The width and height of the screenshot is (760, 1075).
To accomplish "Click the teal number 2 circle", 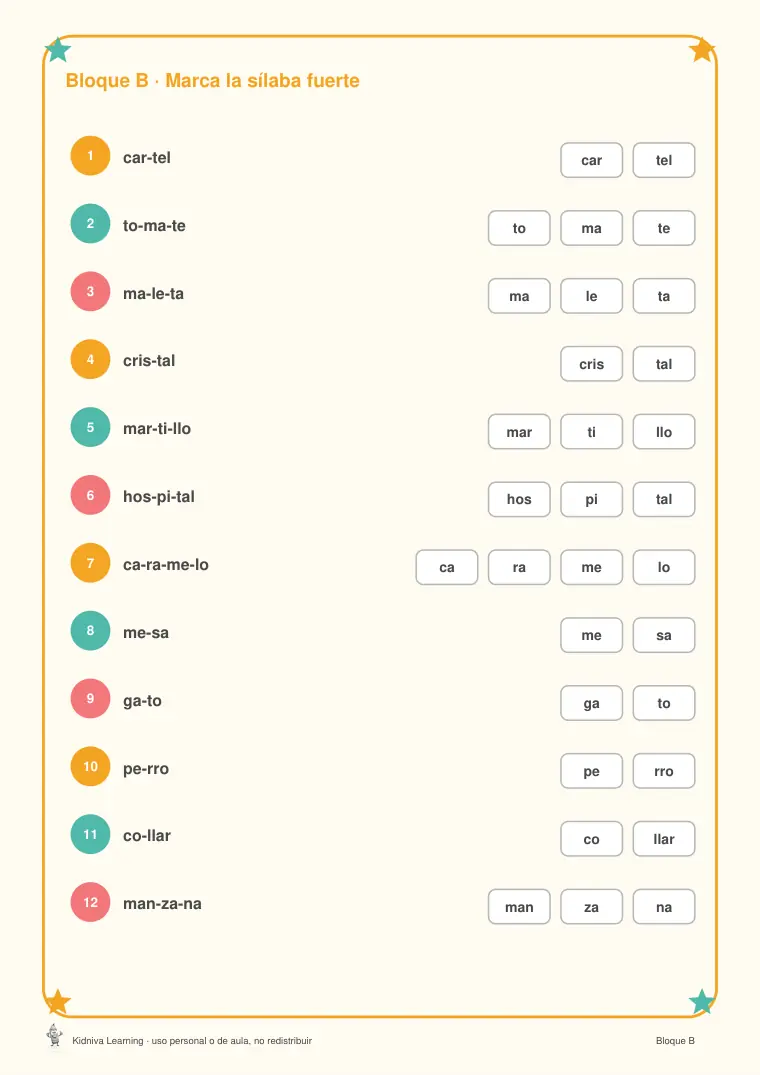I will click(x=90, y=224).
